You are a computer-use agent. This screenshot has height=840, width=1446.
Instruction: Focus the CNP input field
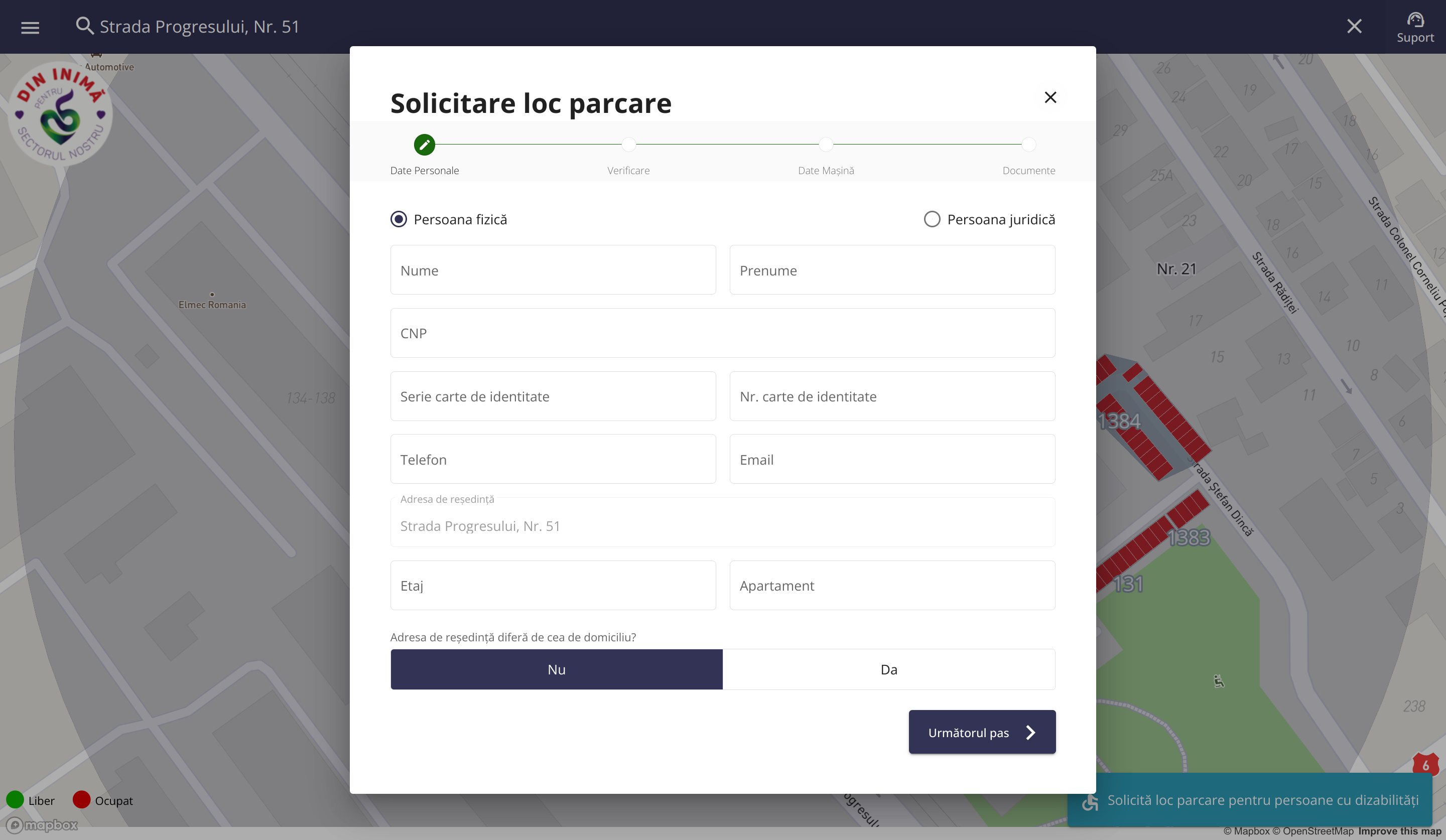722,333
